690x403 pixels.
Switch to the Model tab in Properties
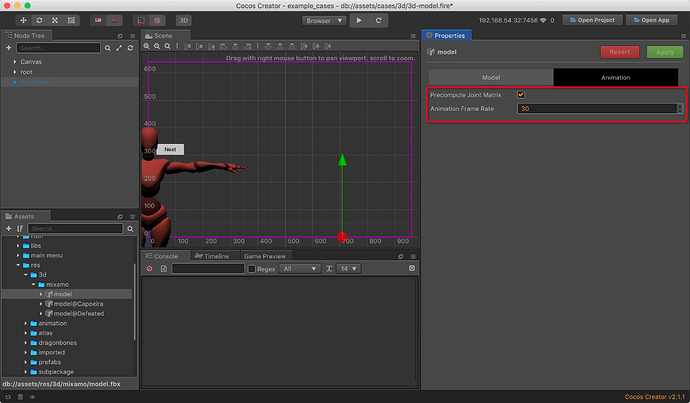coord(491,76)
